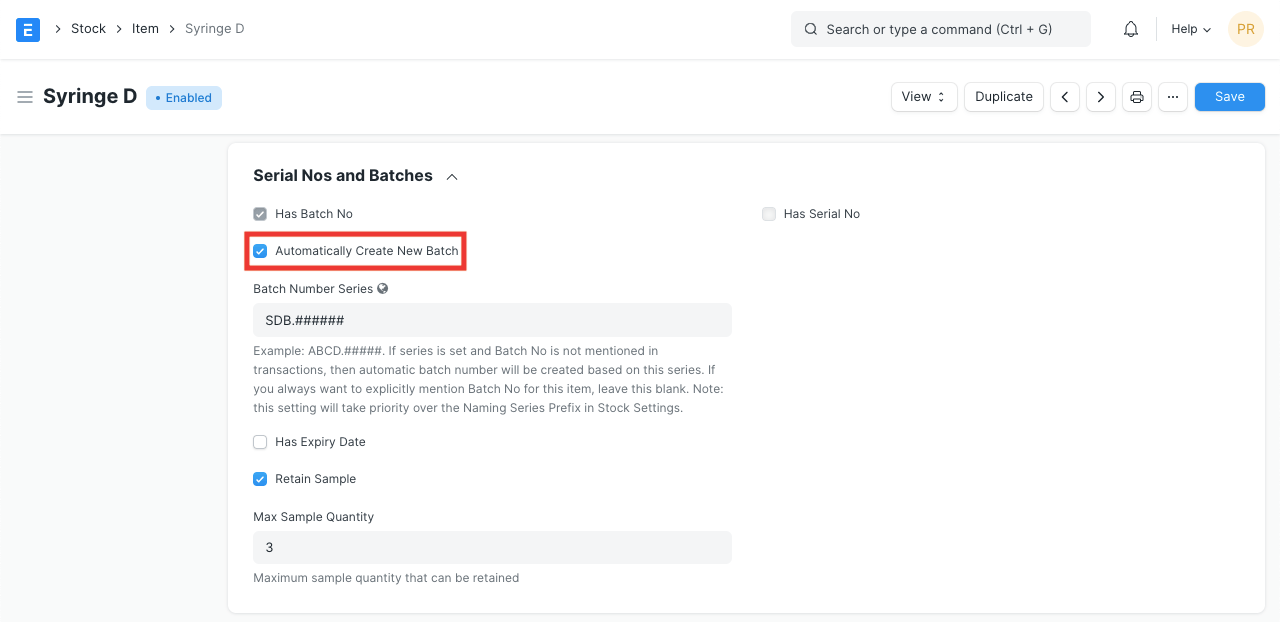
Task: Enable the Has Expiry Date checkbox
Action: pyautogui.click(x=260, y=442)
